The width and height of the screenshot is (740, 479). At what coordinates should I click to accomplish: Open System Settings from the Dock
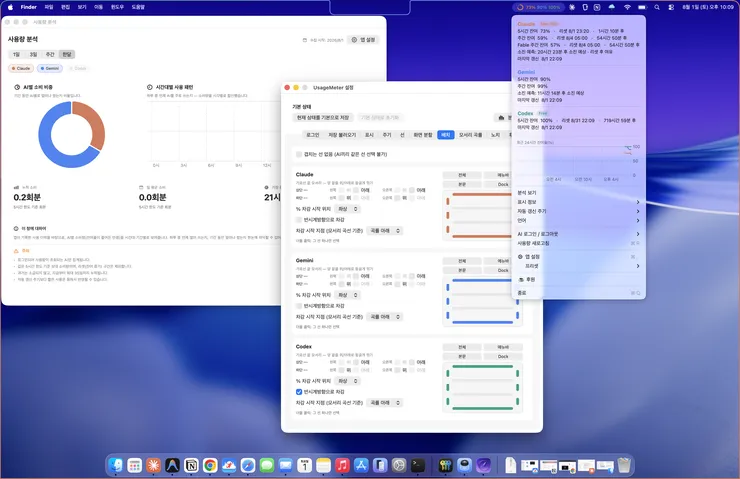[399, 466]
